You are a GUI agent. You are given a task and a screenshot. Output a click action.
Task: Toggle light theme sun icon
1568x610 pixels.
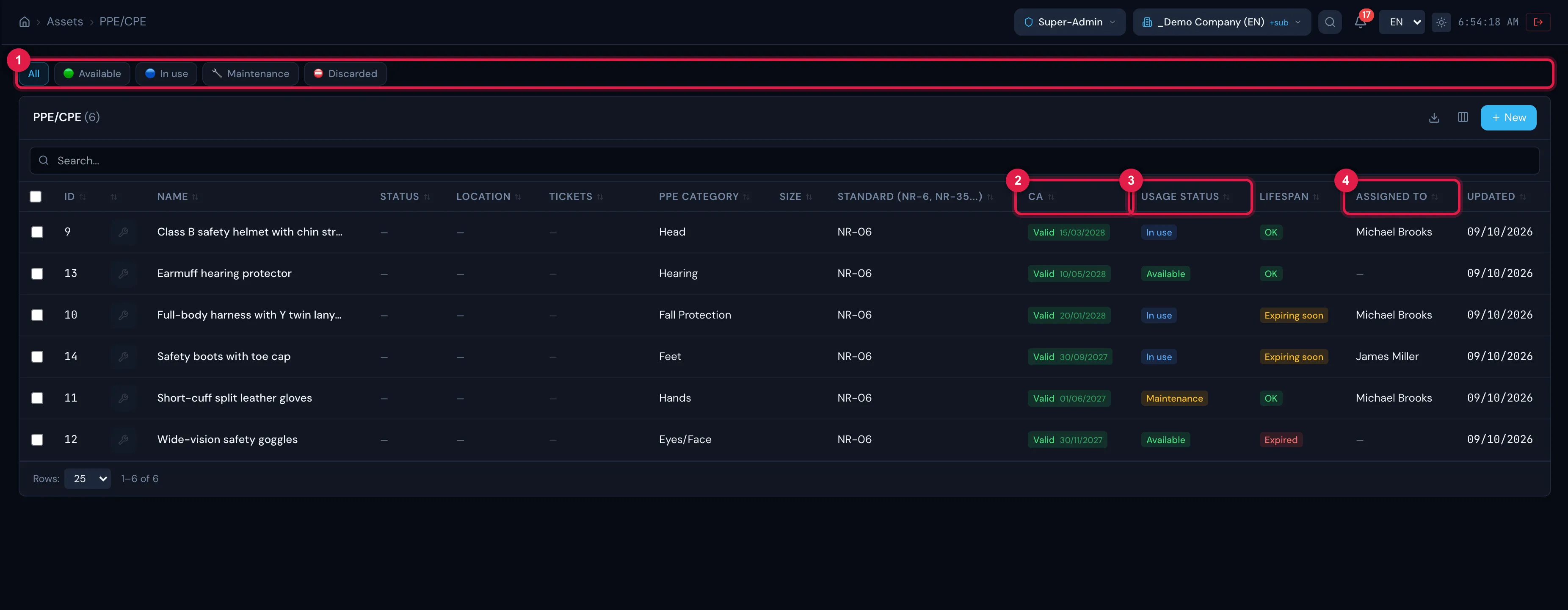(x=1441, y=22)
